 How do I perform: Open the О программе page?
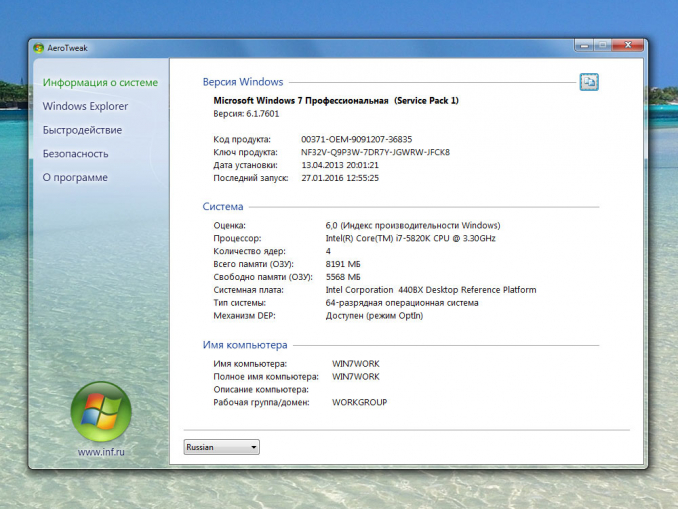[75, 178]
